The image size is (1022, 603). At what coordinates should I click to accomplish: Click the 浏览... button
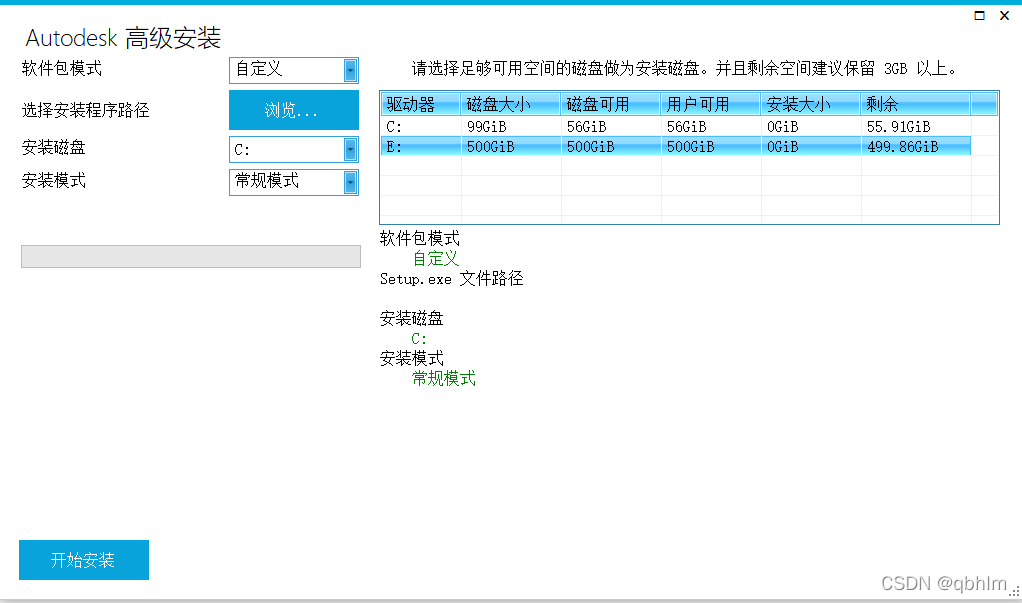pyautogui.click(x=294, y=110)
